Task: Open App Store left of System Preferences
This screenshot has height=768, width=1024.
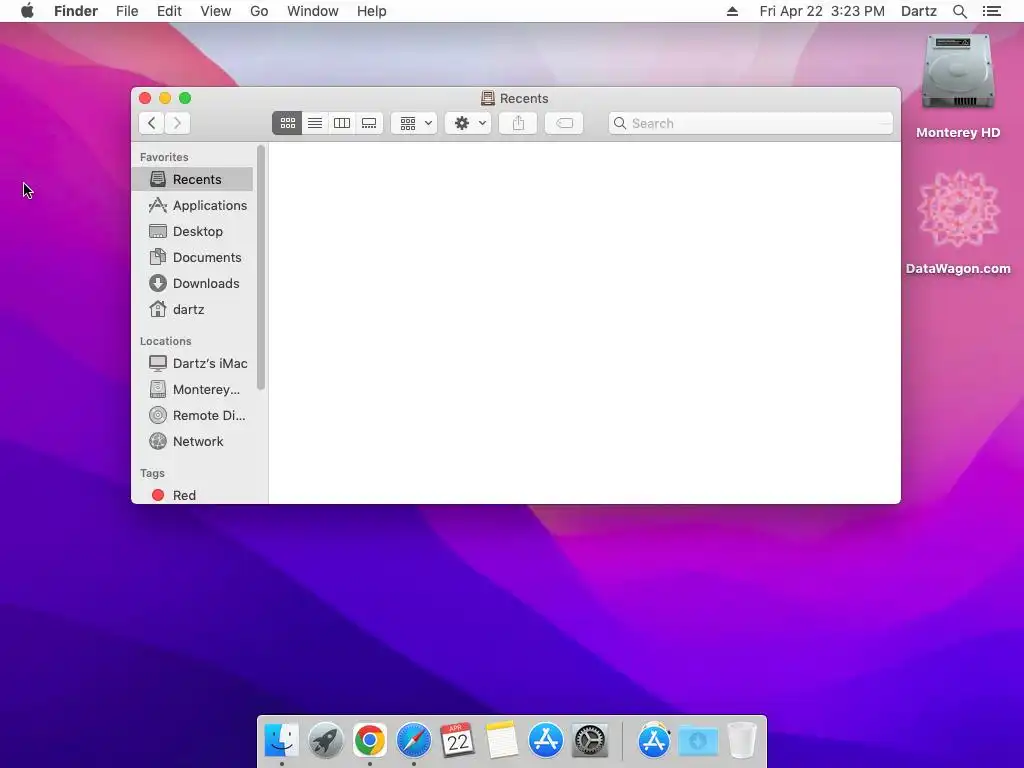Action: (x=545, y=741)
